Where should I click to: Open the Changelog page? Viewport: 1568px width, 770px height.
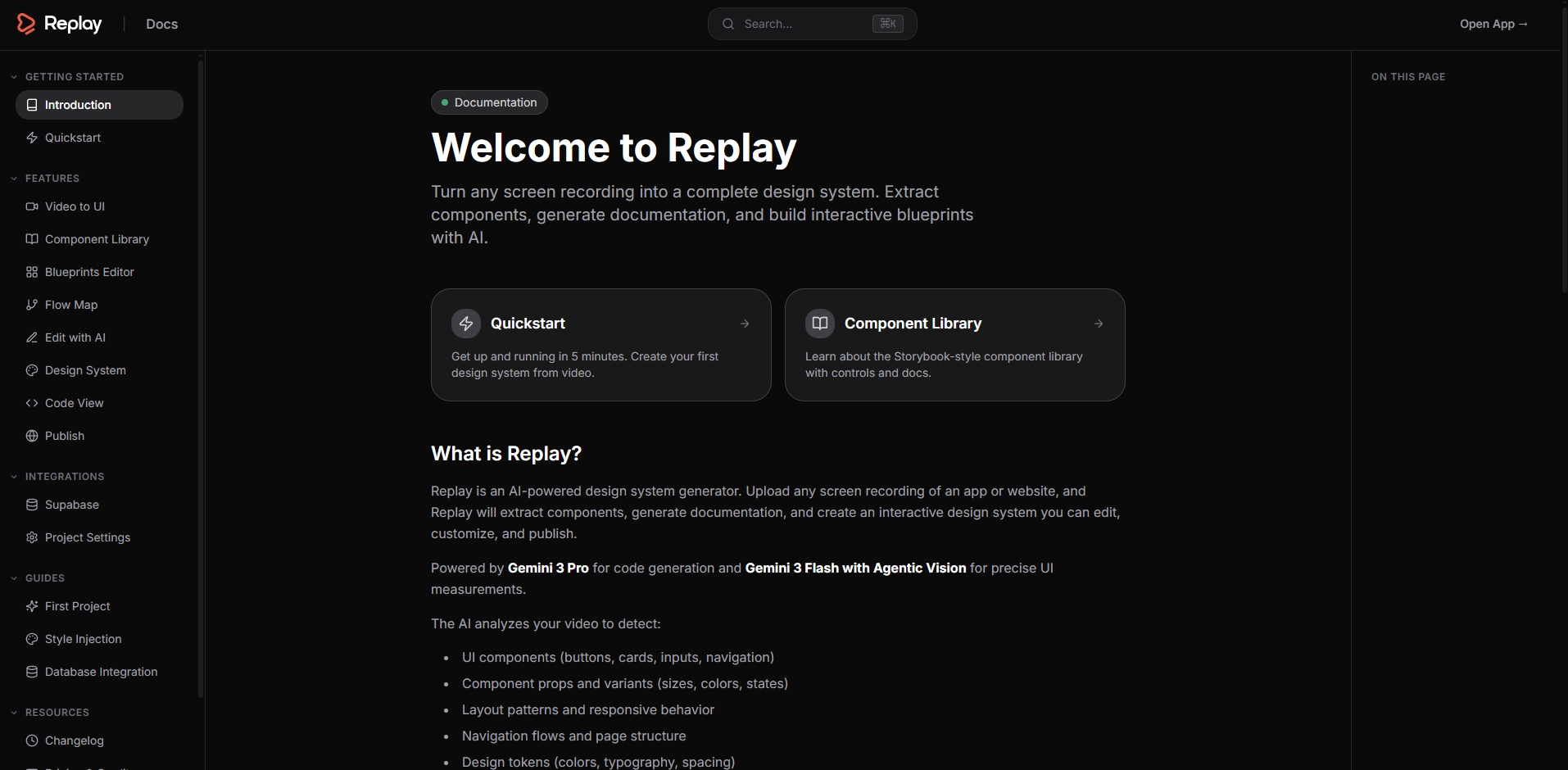99,741
